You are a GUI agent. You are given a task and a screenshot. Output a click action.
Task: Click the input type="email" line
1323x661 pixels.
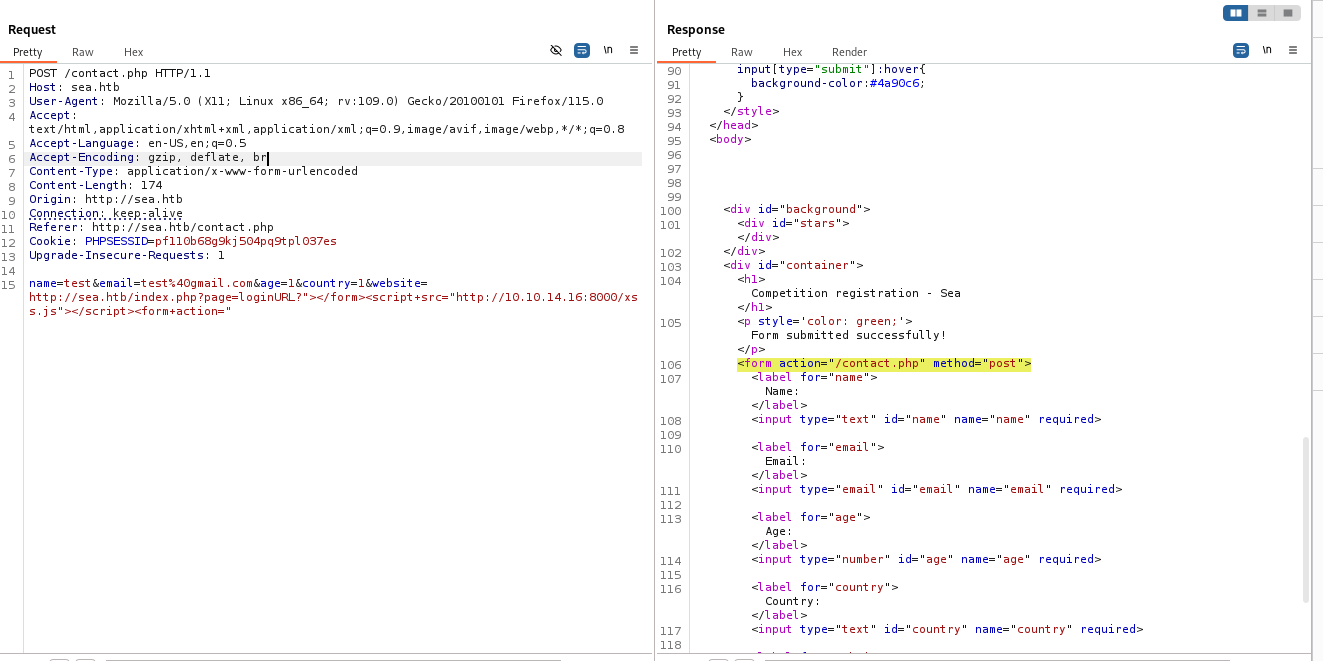(x=937, y=489)
